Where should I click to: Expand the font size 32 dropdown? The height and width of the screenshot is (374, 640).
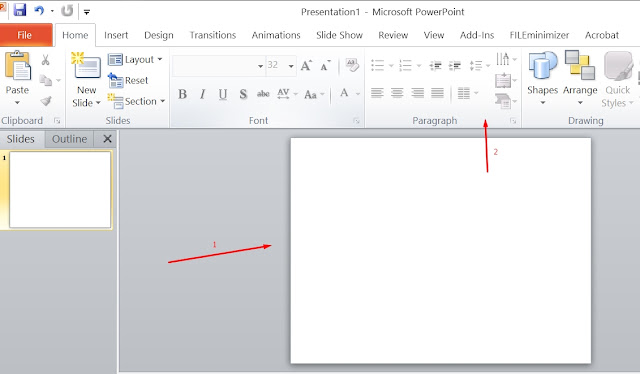[x=291, y=66]
